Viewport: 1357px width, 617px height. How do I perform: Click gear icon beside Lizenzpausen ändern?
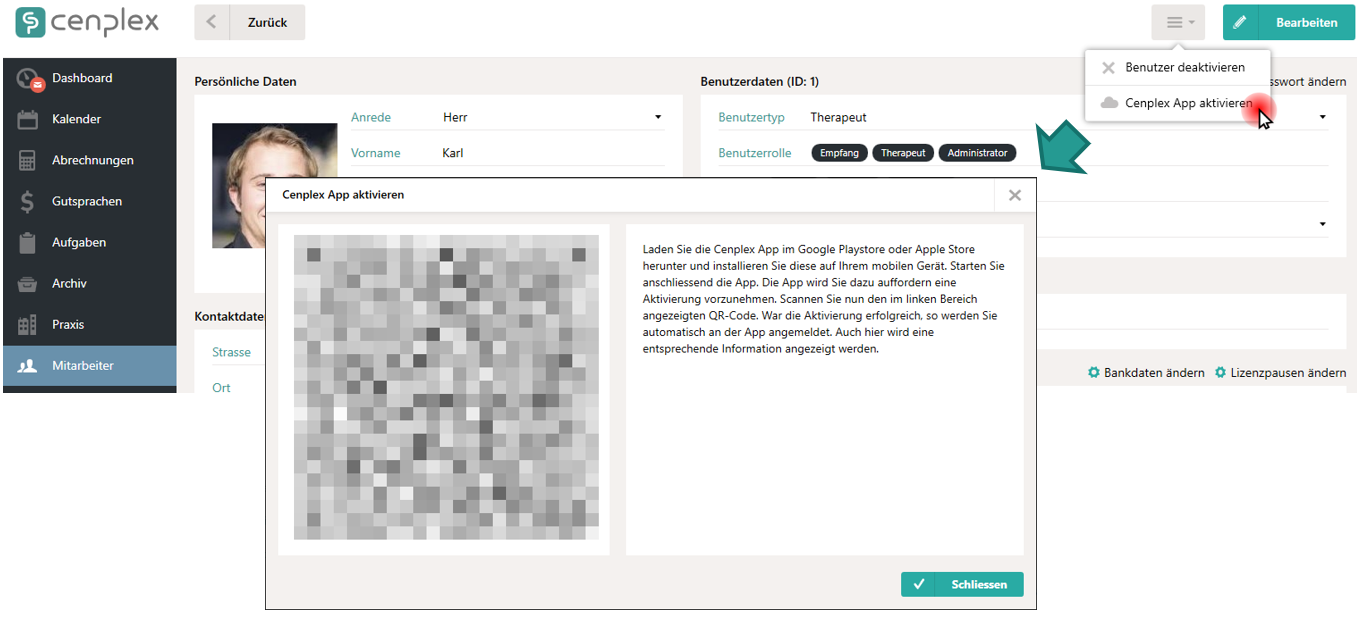(x=1220, y=372)
